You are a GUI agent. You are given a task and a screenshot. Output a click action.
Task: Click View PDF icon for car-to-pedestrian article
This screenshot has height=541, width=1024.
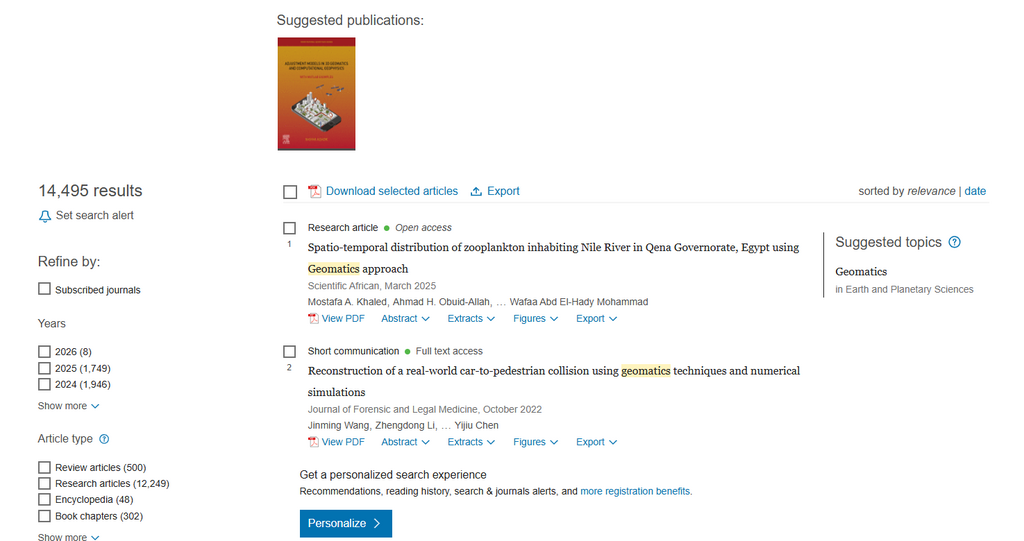coord(313,442)
